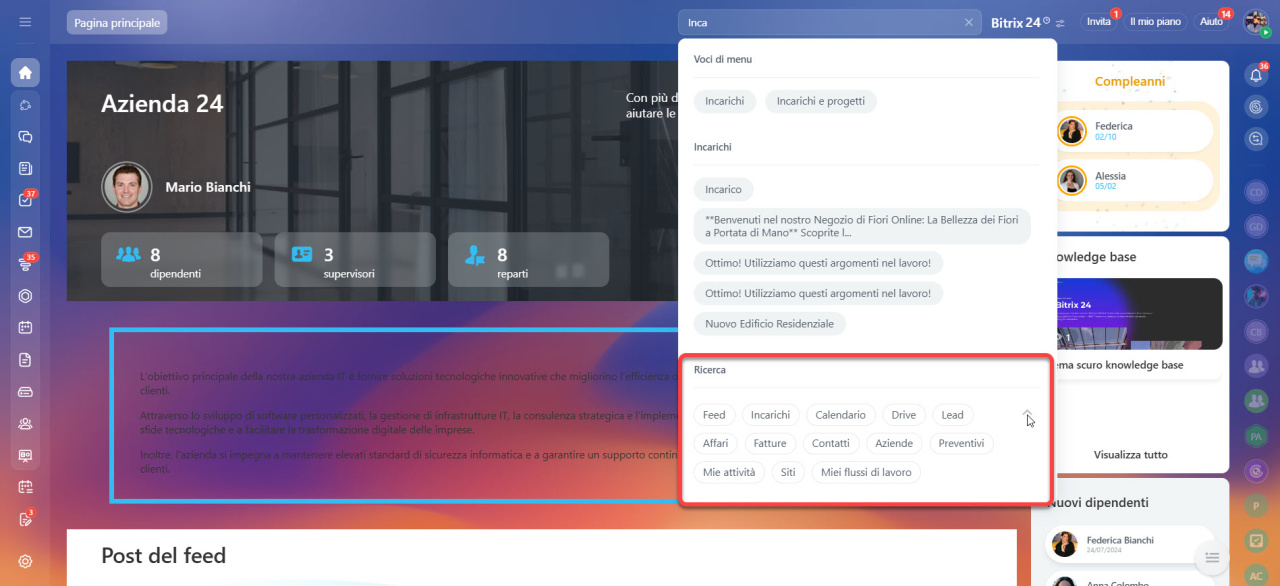This screenshot has height=586, width=1280.
Task: Select the Pagina principale tab
Action: point(117,22)
